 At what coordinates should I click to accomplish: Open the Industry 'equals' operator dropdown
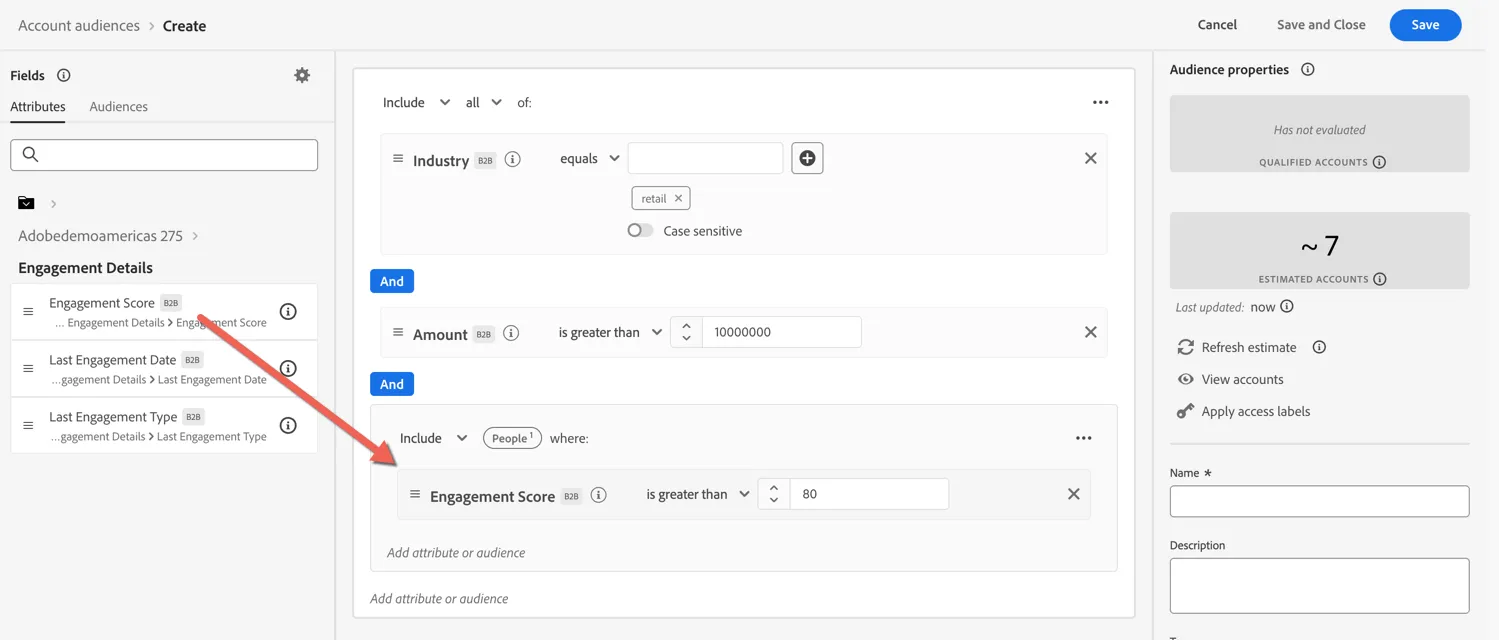(x=590, y=158)
